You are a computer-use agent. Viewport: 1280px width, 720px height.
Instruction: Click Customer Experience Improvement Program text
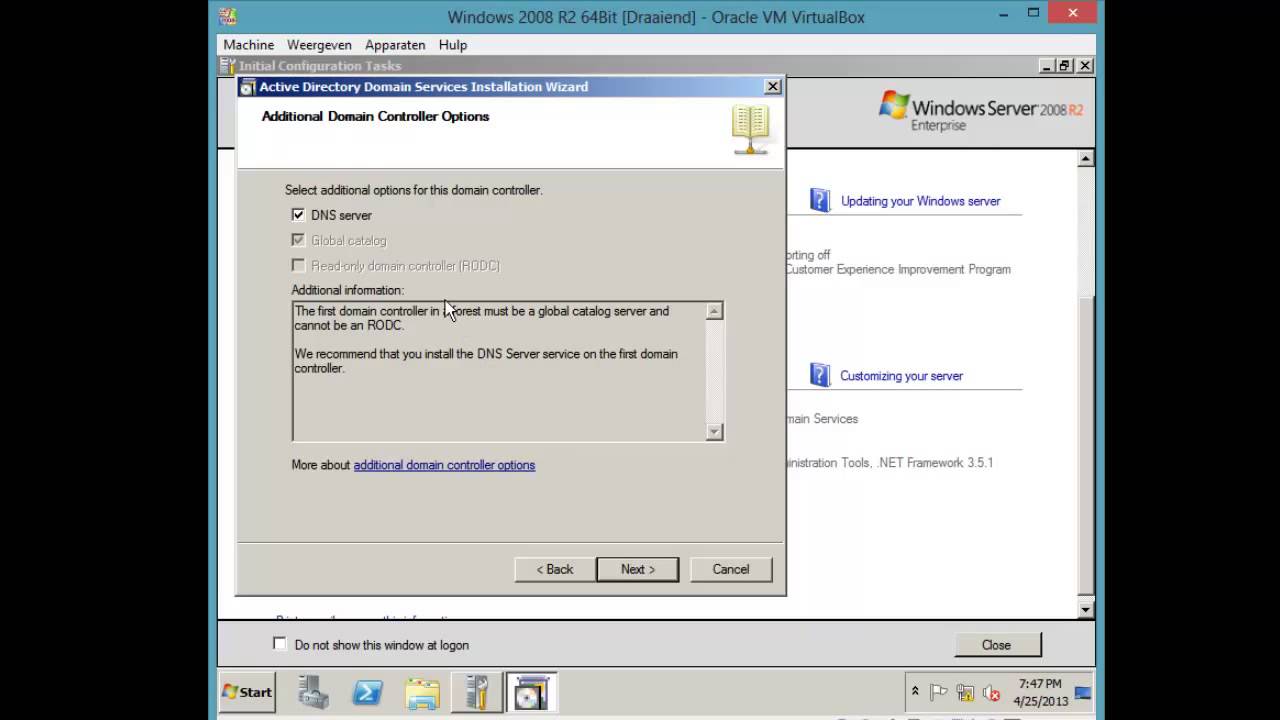pyautogui.click(x=898, y=269)
